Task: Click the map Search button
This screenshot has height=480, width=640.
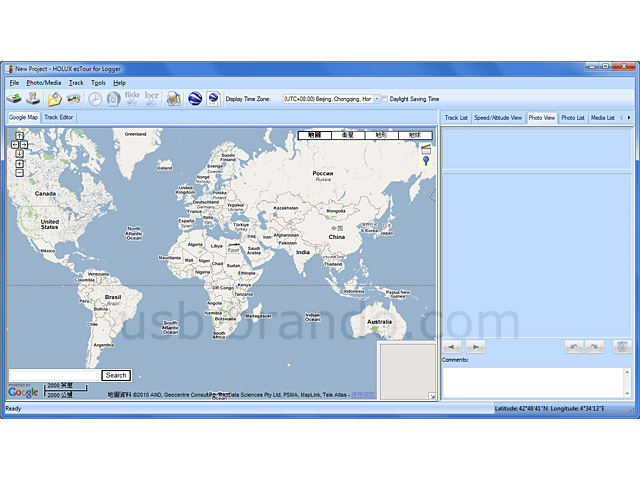Action: (116, 375)
